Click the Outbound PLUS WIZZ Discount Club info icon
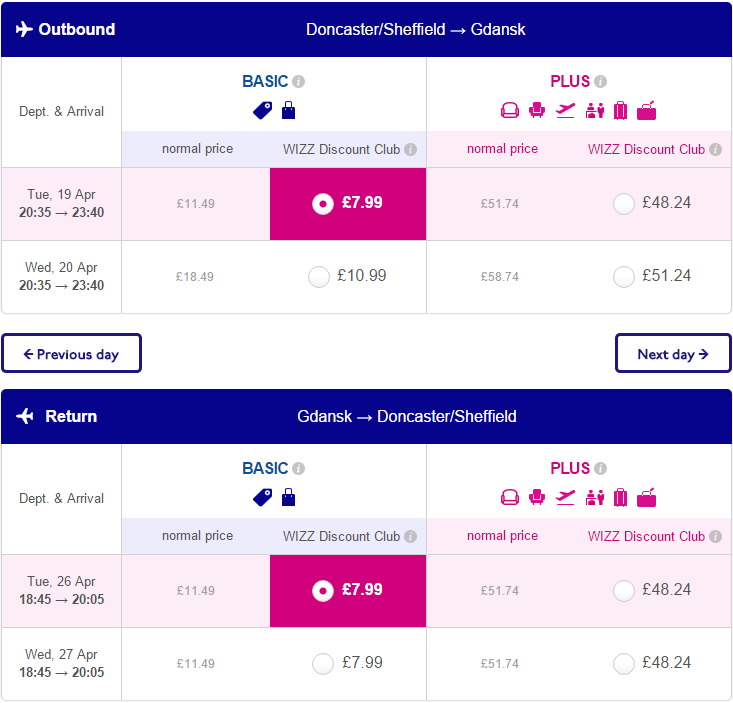The width and height of the screenshot is (733, 703). click(715, 150)
